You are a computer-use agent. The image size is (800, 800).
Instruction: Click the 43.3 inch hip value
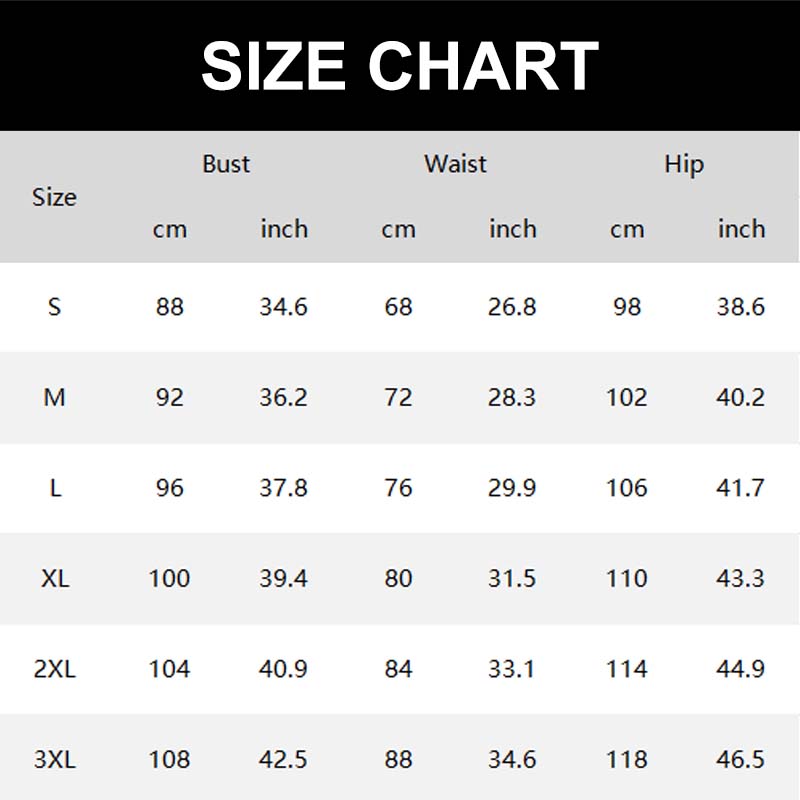pos(741,578)
